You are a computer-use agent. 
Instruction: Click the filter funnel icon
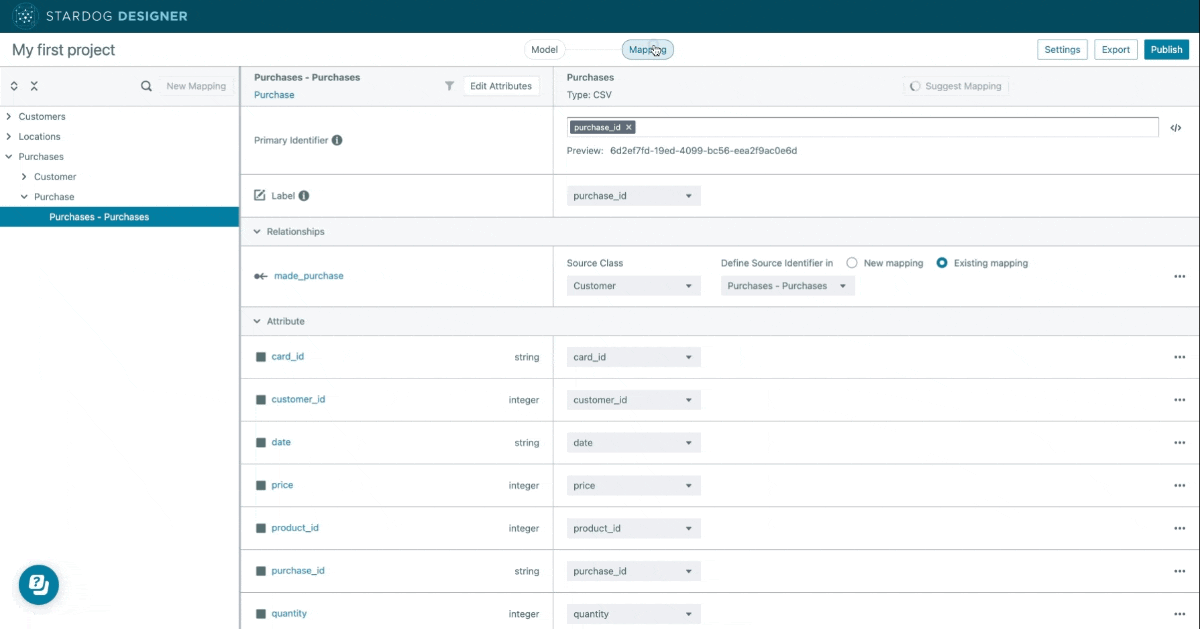point(449,86)
